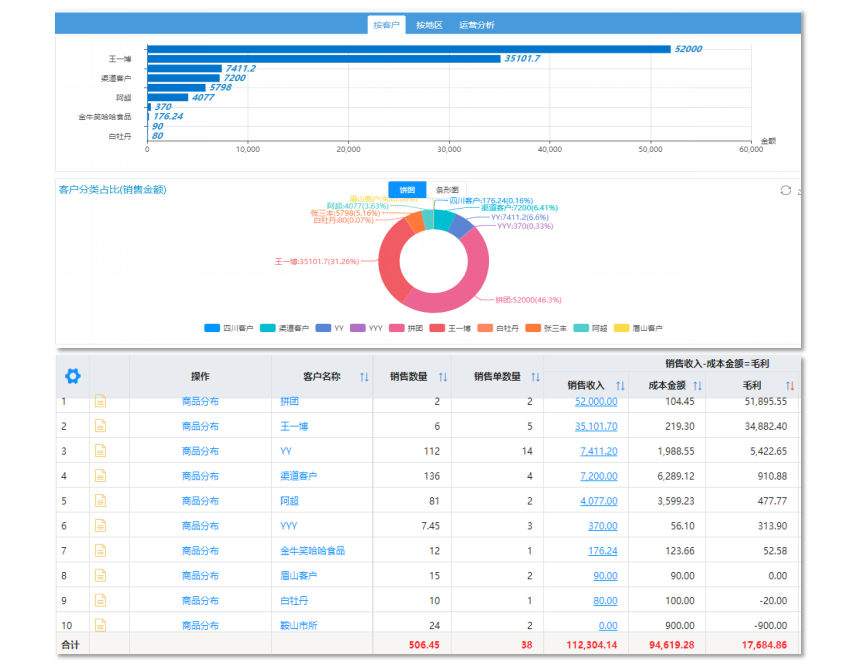This screenshot has height=666, width=857.
Task: Open document icon in row 9
Action: [100, 601]
